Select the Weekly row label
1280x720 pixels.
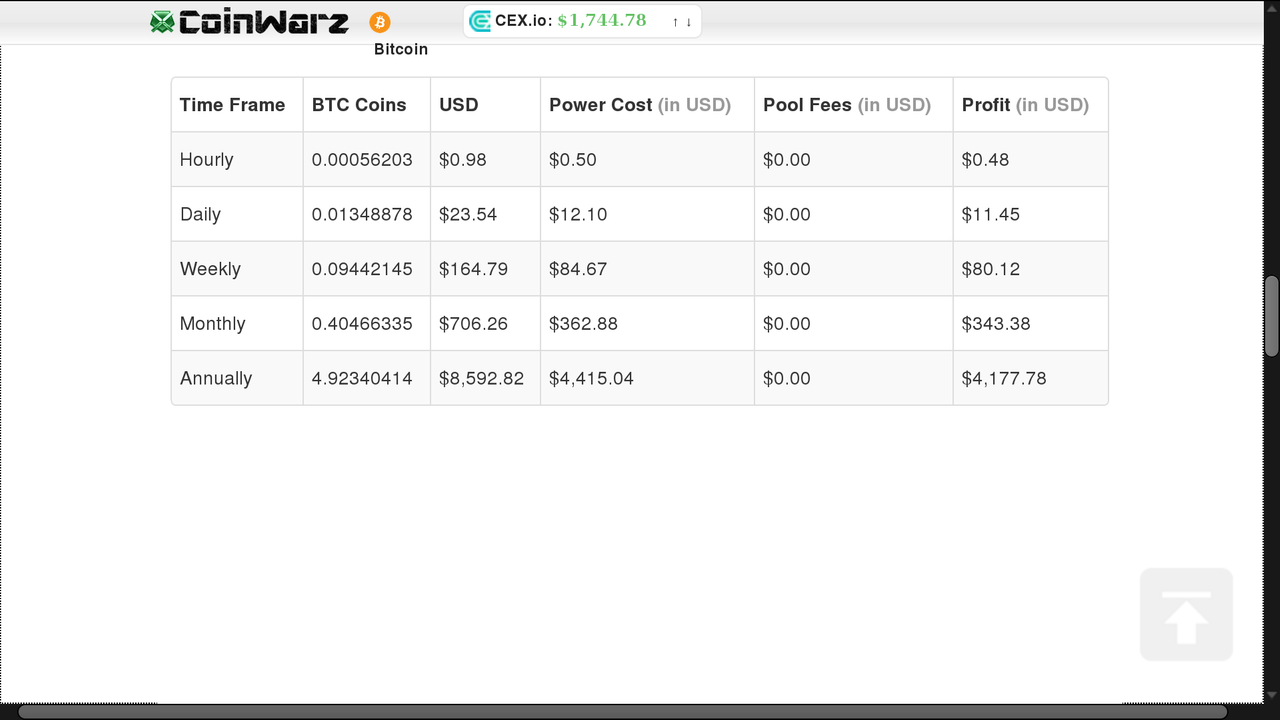tap(210, 269)
